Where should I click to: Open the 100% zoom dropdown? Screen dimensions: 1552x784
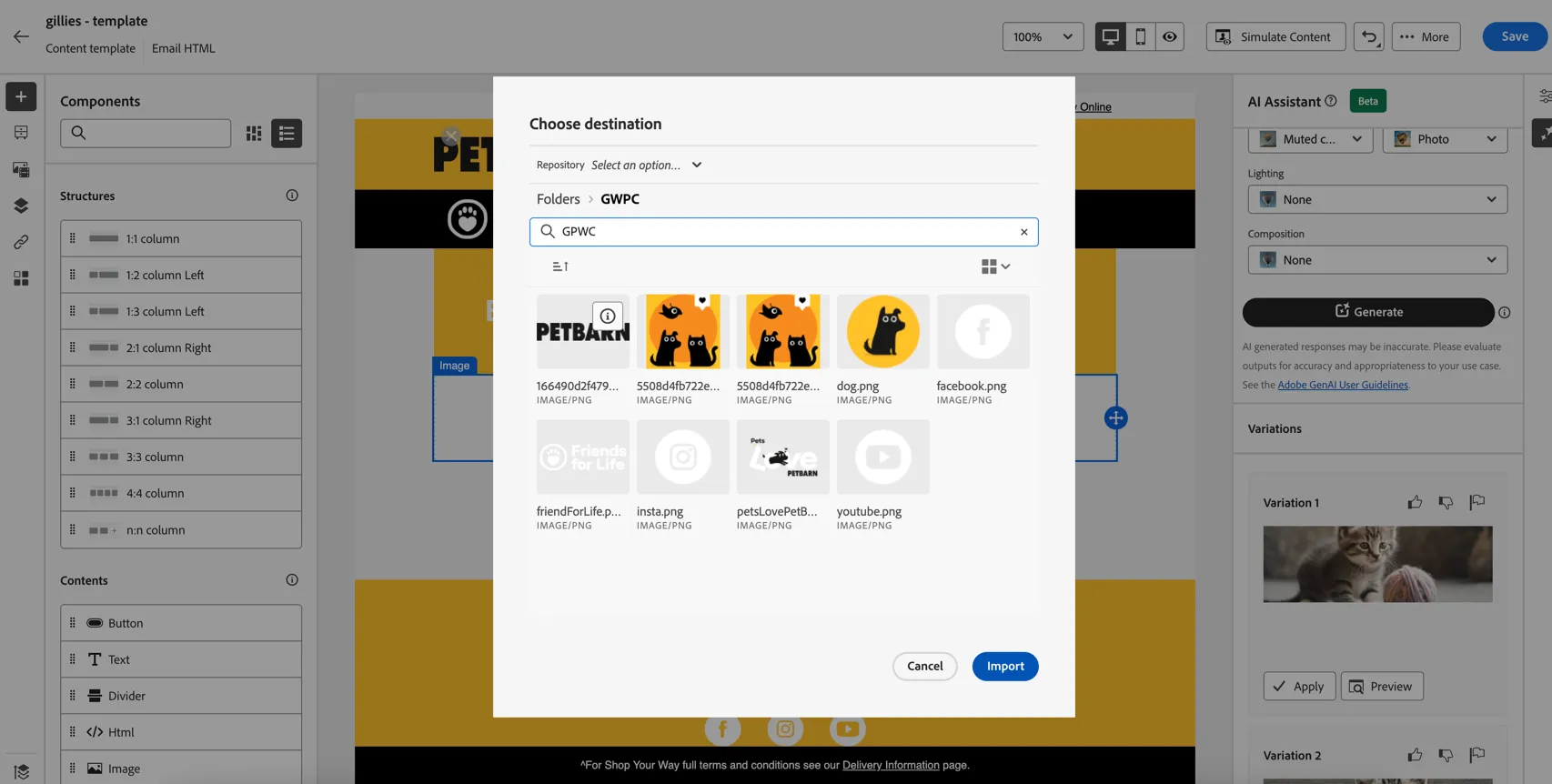click(x=1043, y=36)
